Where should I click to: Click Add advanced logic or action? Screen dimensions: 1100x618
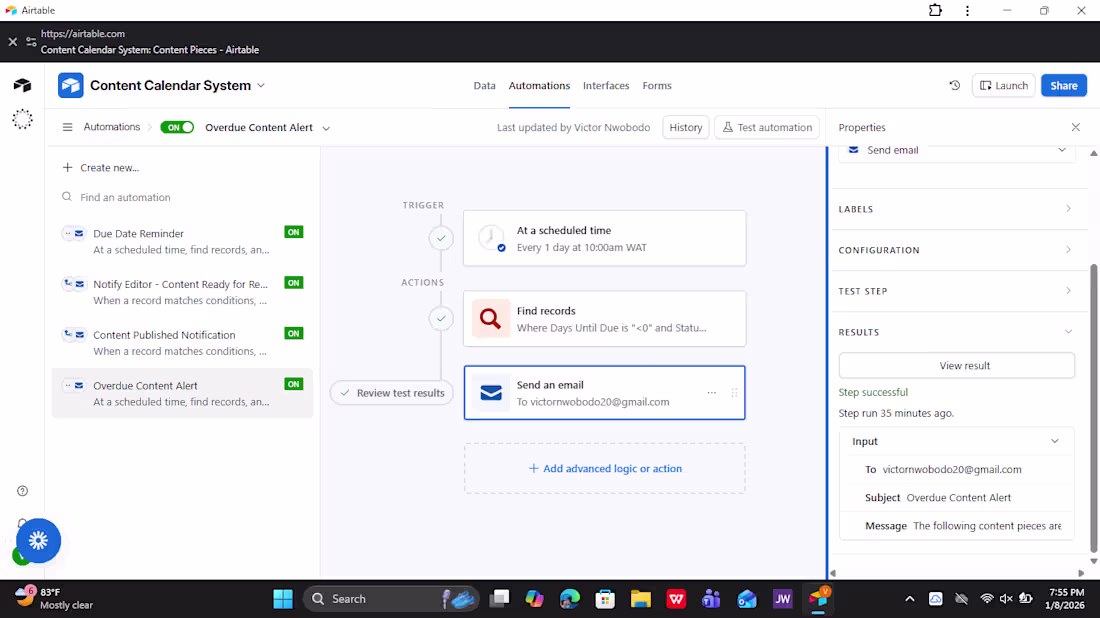click(605, 469)
